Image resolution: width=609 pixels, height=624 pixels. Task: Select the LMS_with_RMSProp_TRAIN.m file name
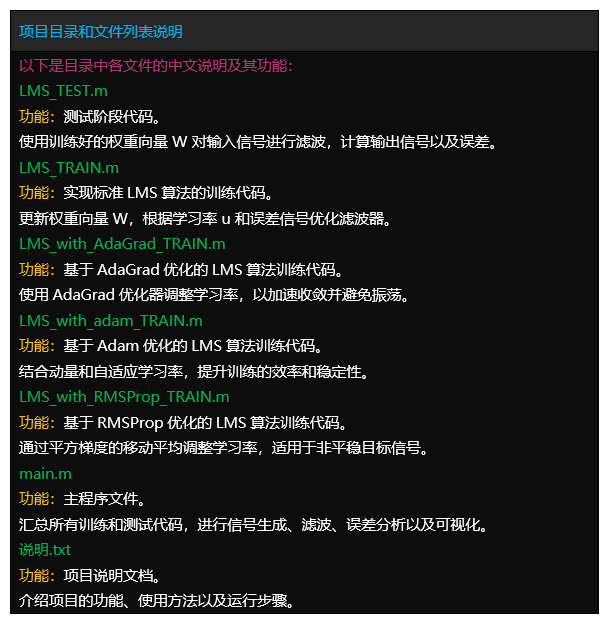pyautogui.click(x=124, y=397)
